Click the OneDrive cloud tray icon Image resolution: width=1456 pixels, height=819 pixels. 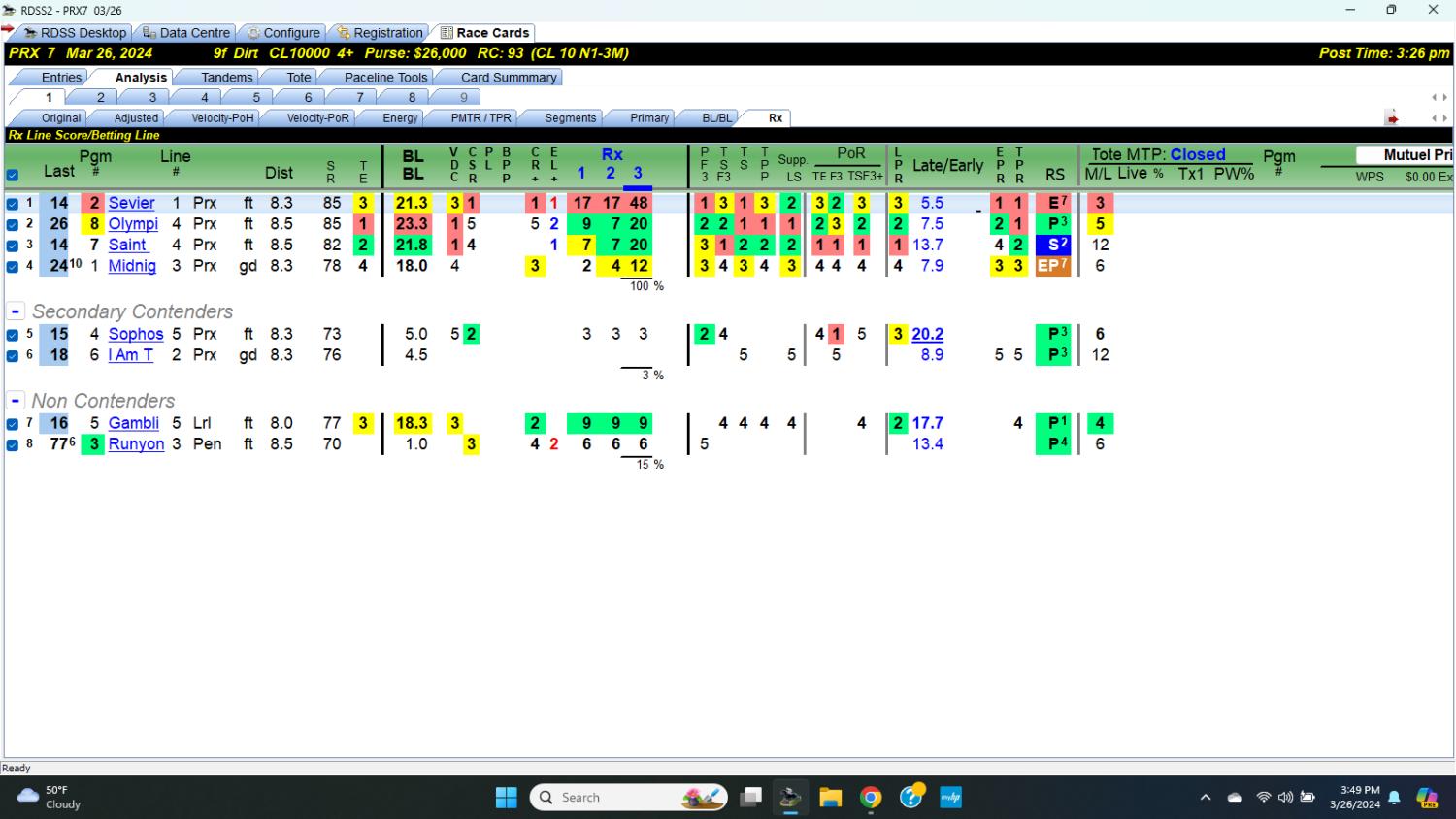pyautogui.click(x=1235, y=798)
